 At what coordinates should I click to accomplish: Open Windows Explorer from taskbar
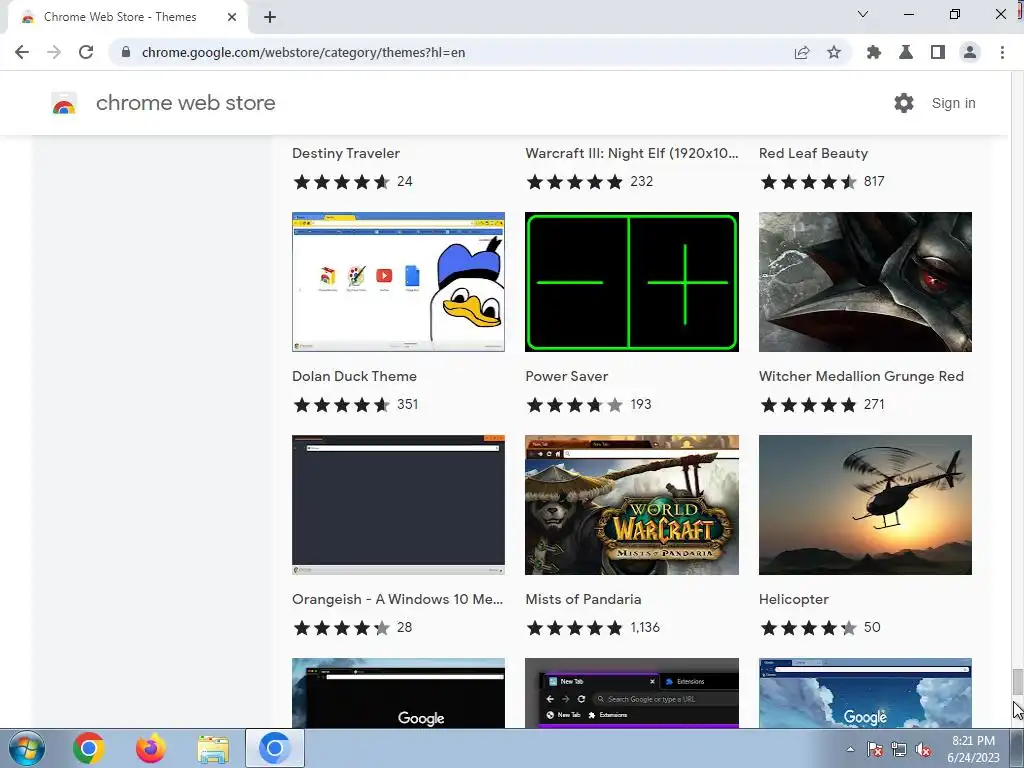pos(213,748)
